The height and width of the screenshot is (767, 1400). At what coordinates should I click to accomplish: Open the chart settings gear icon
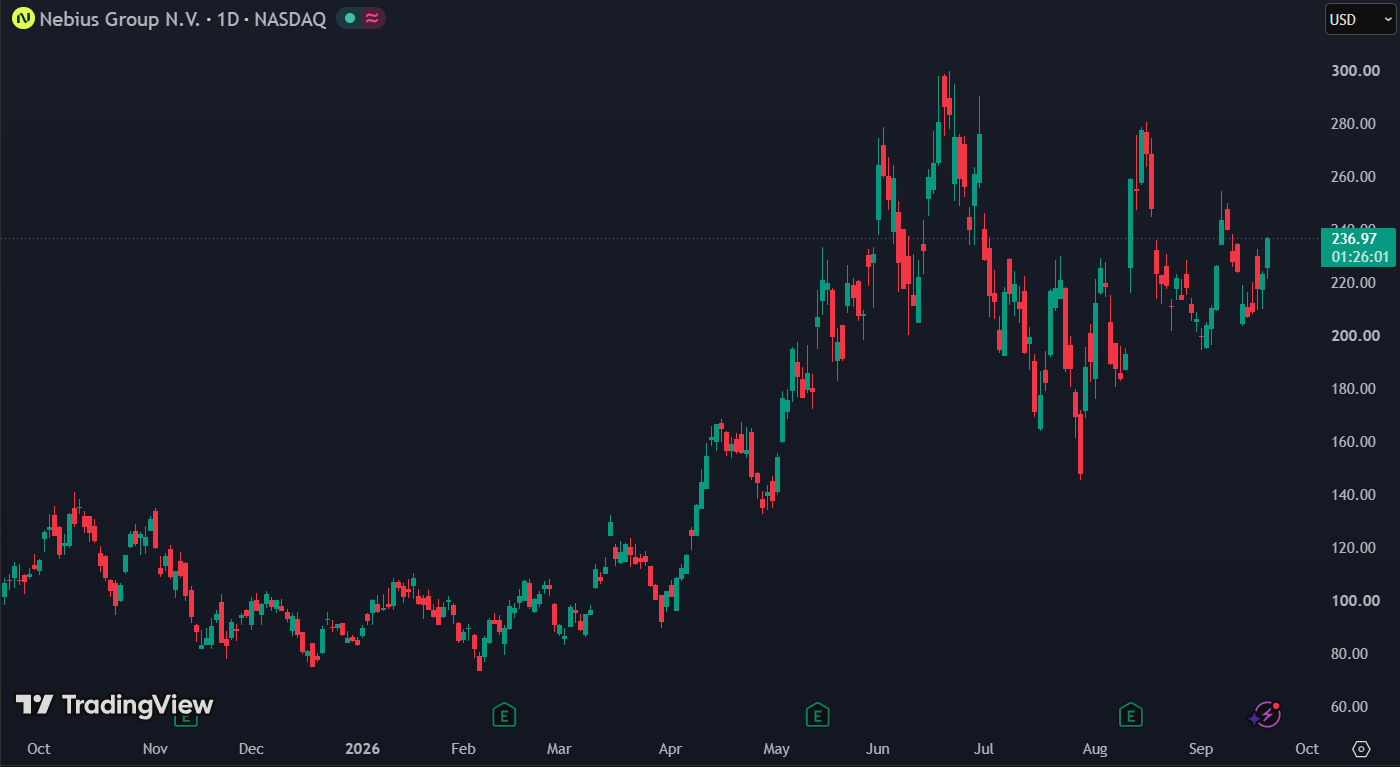1361,749
